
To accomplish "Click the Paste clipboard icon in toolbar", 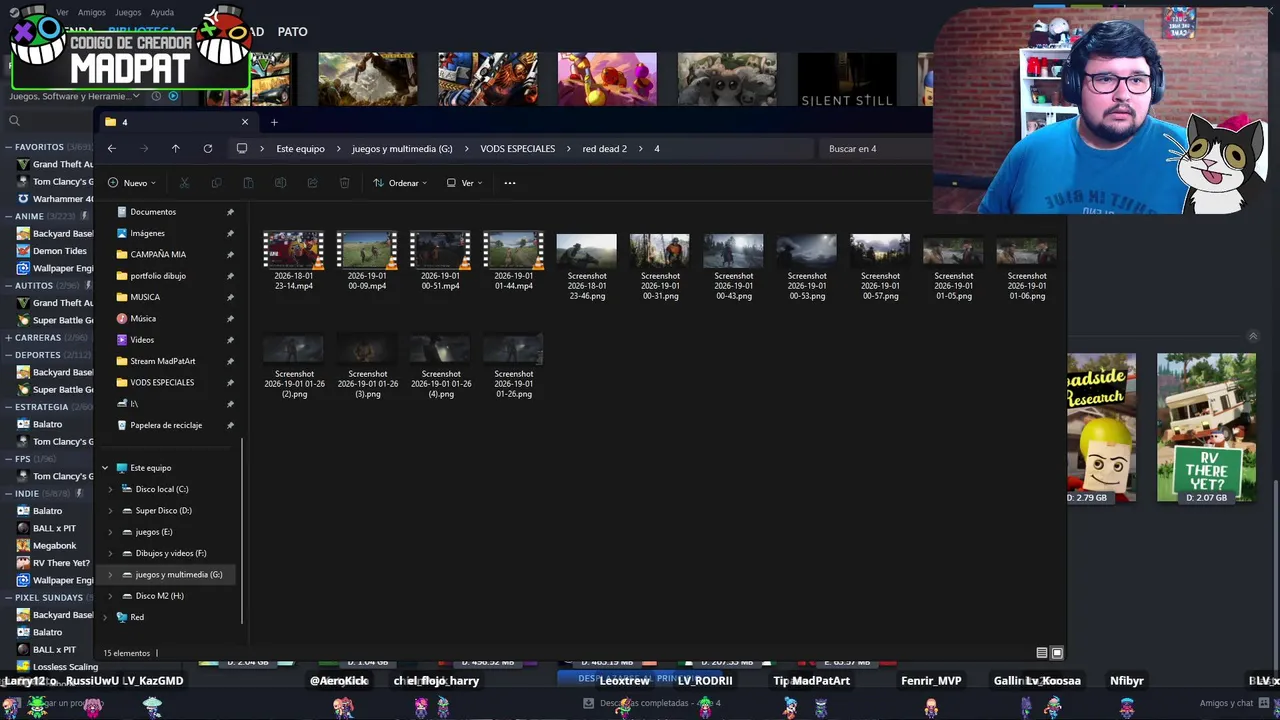I will click(x=248, y=183).
